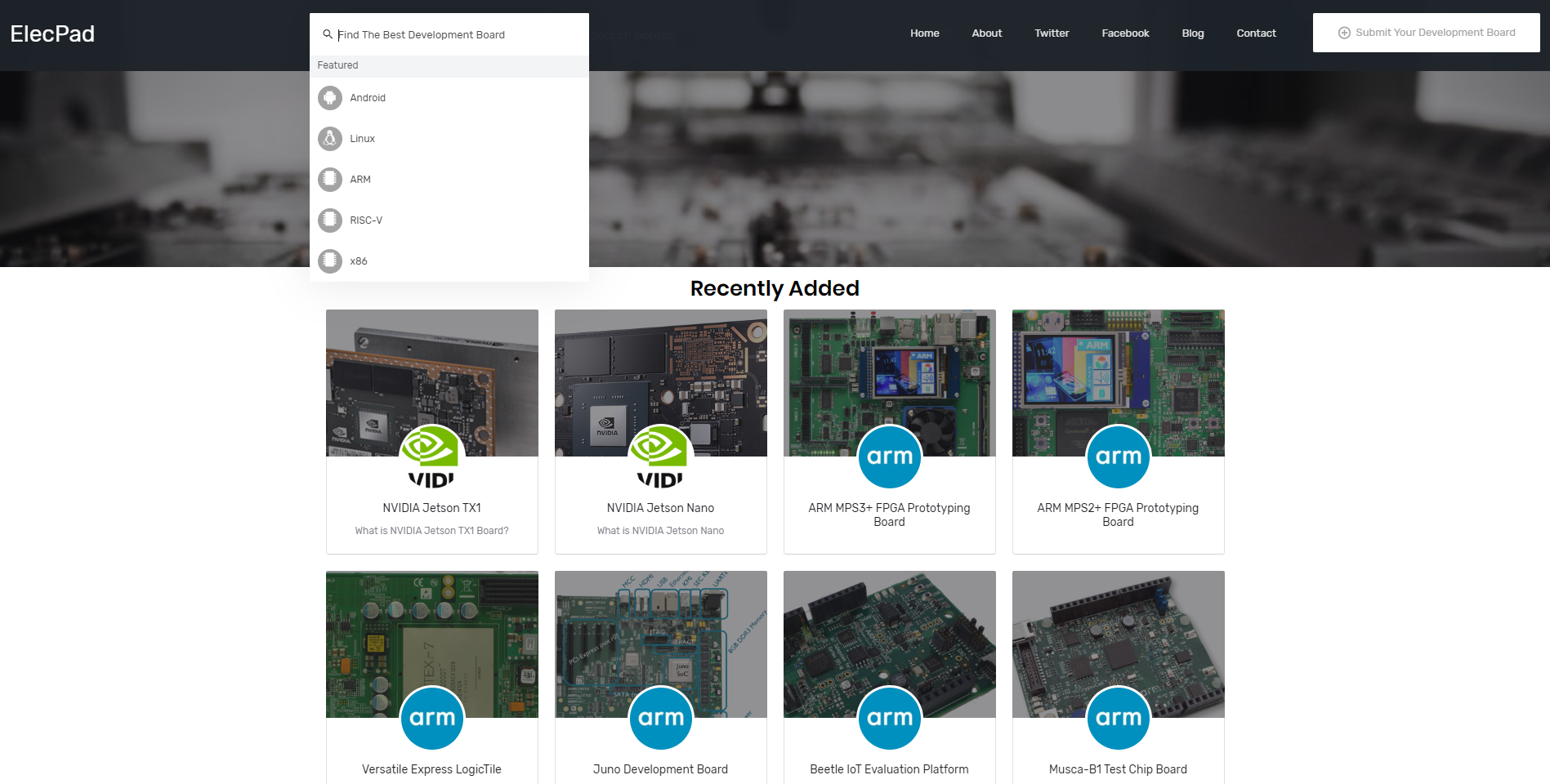Click arm logo on Beetle IoT card

[x=890, y=718]
